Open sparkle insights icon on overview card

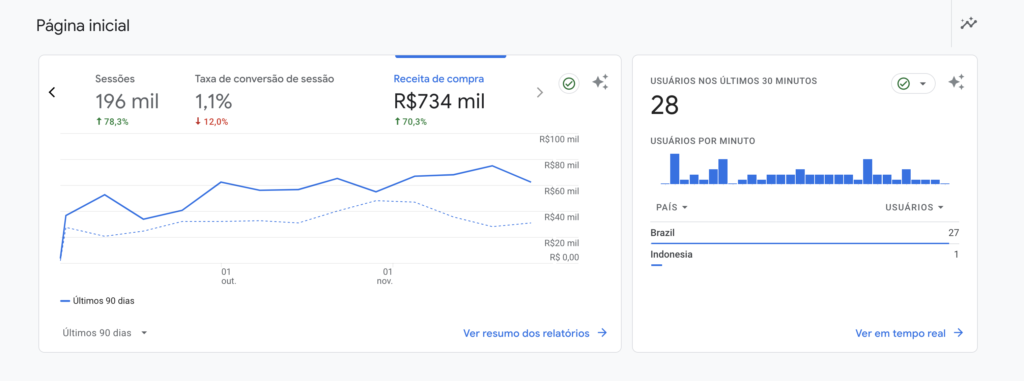point(600,82)
